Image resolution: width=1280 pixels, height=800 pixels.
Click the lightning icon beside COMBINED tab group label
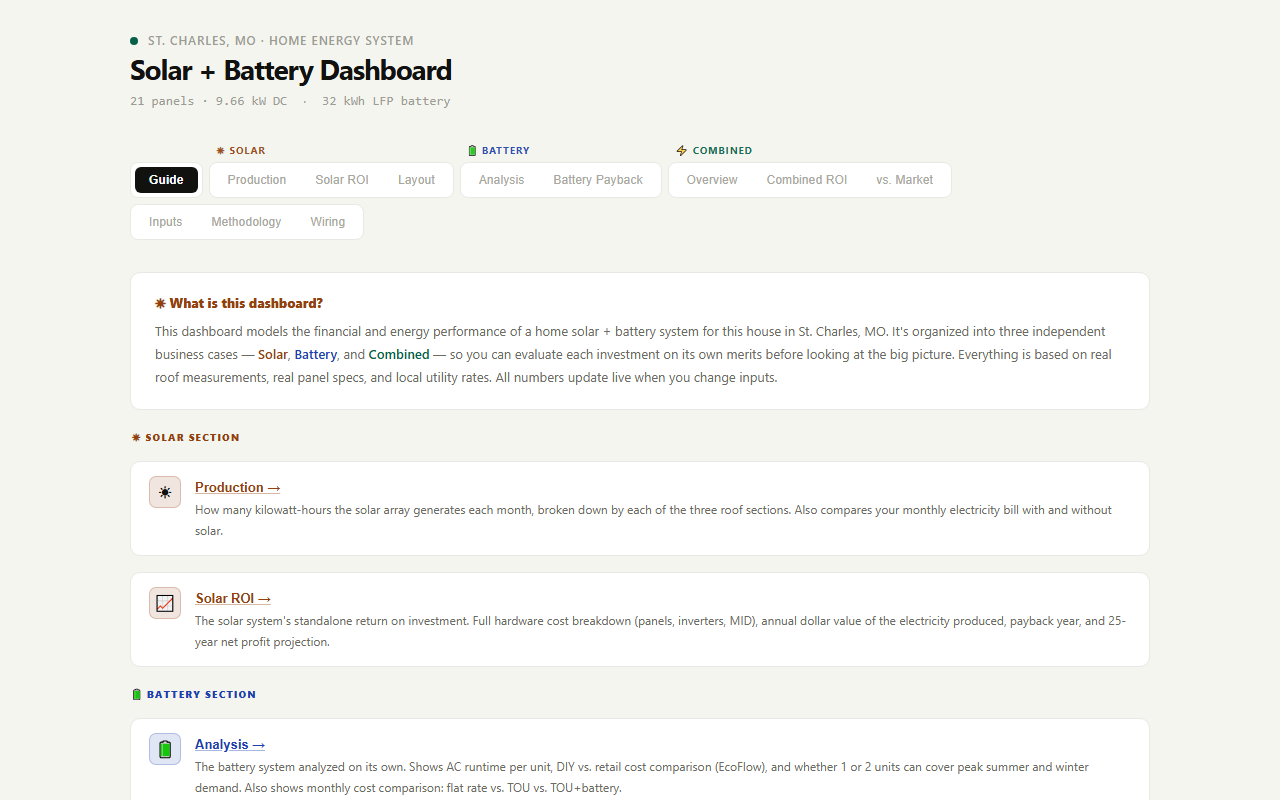[682, 151]
